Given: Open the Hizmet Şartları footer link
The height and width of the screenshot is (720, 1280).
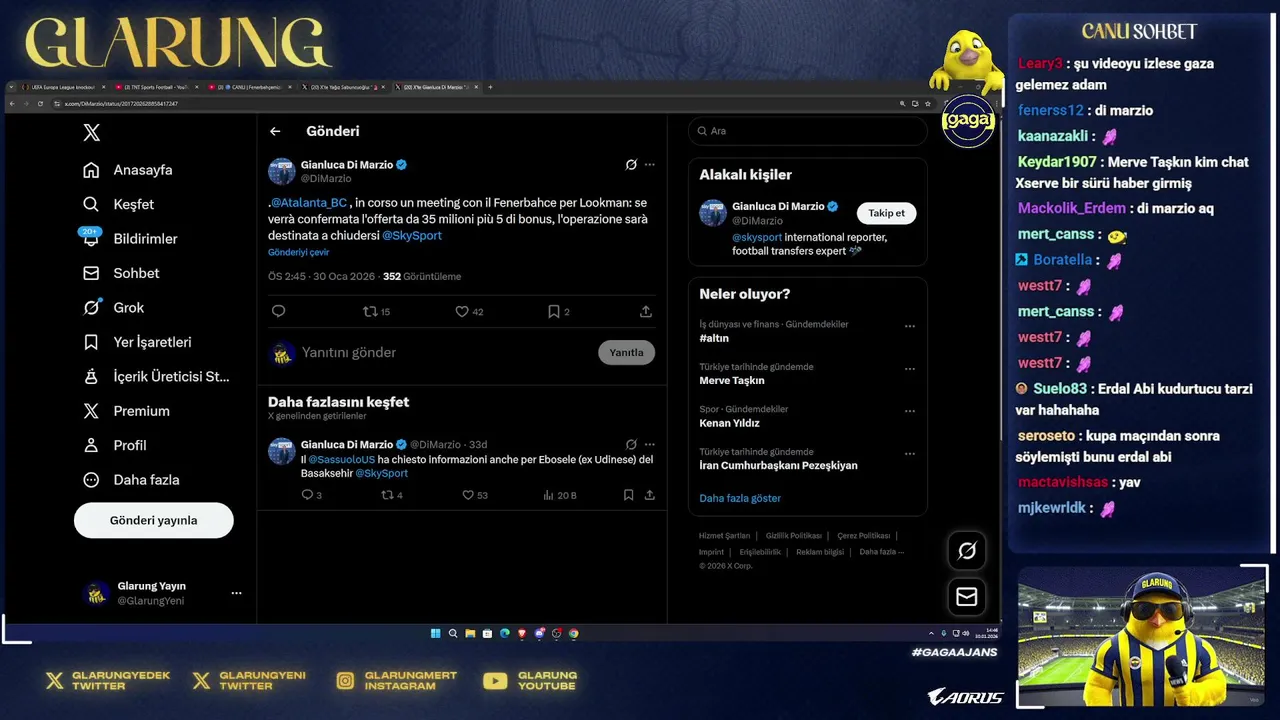Looking at the screenshot, I should tap(724, 536).
